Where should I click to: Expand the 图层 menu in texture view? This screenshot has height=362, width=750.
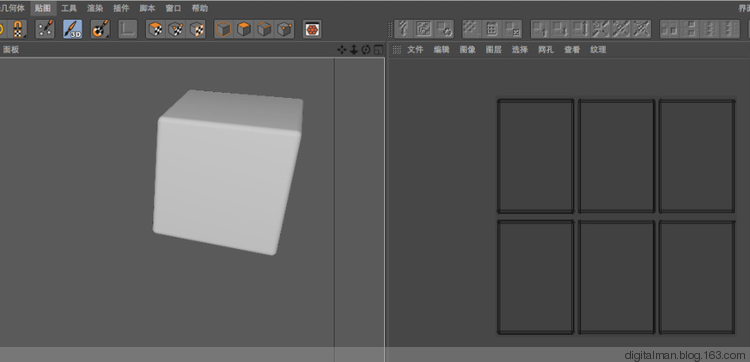(x=494, y=49)
